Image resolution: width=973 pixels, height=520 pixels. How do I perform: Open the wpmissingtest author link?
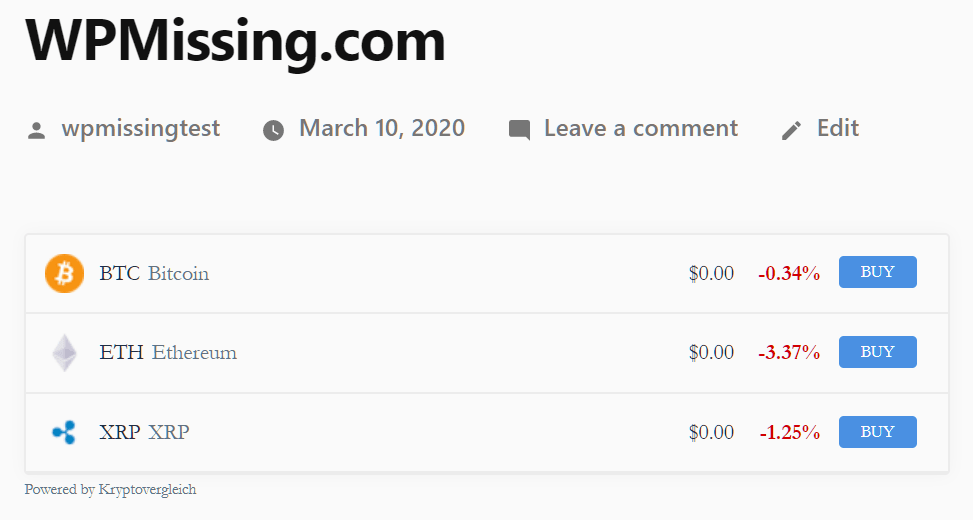pos(141,128)
